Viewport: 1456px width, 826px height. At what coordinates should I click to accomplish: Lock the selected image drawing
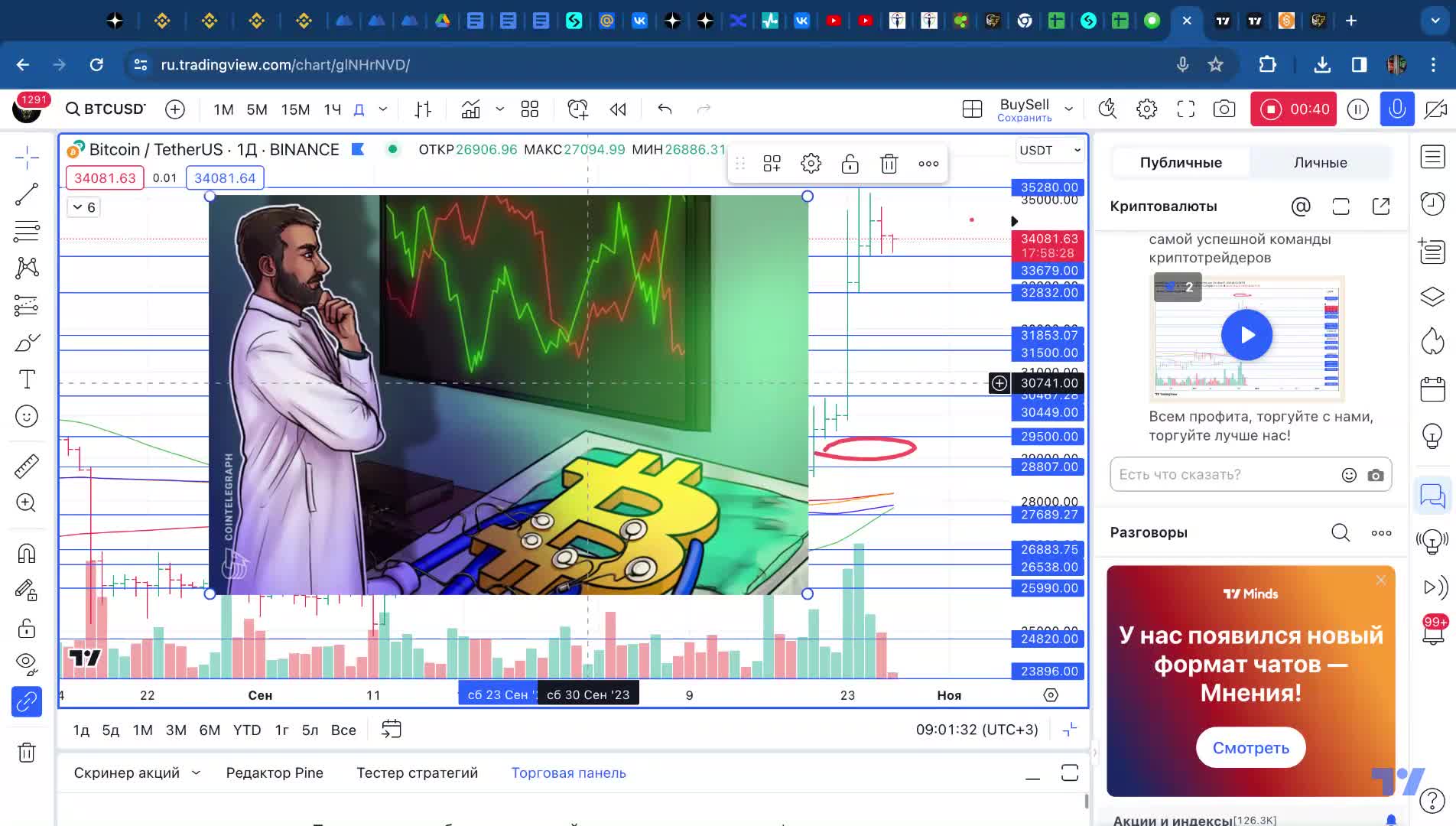(x=850, y=164)
